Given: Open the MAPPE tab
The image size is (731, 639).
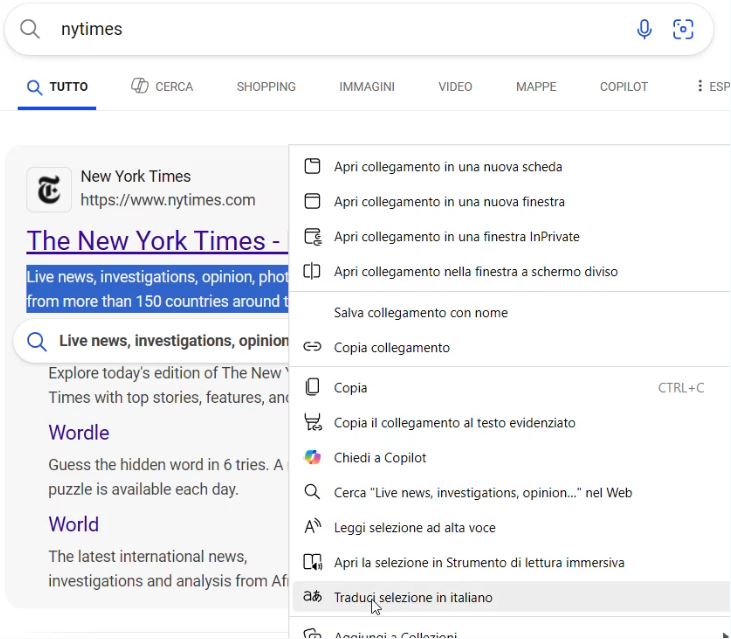Looking at the screenshot, I should tap(536, 87).
